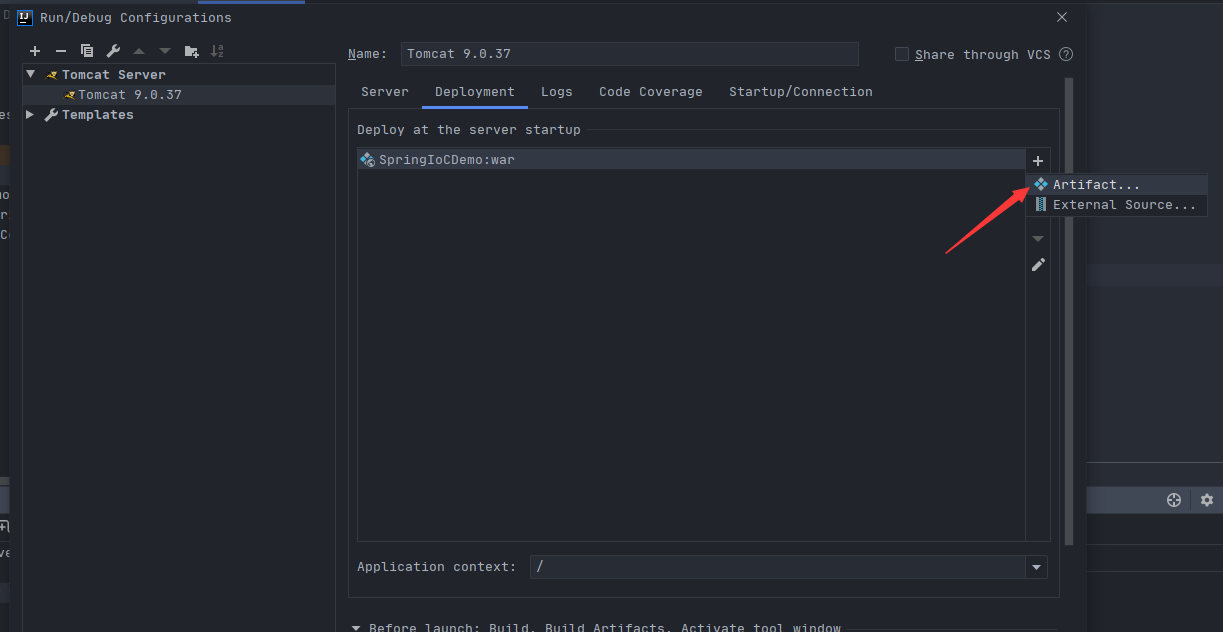Choose Artifact... from popup menu
Screen dimensions: 1223x632
1116,185
